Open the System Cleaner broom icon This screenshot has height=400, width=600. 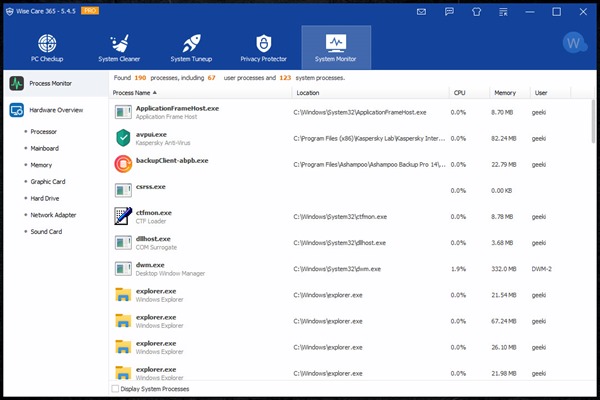click(119, 49)
